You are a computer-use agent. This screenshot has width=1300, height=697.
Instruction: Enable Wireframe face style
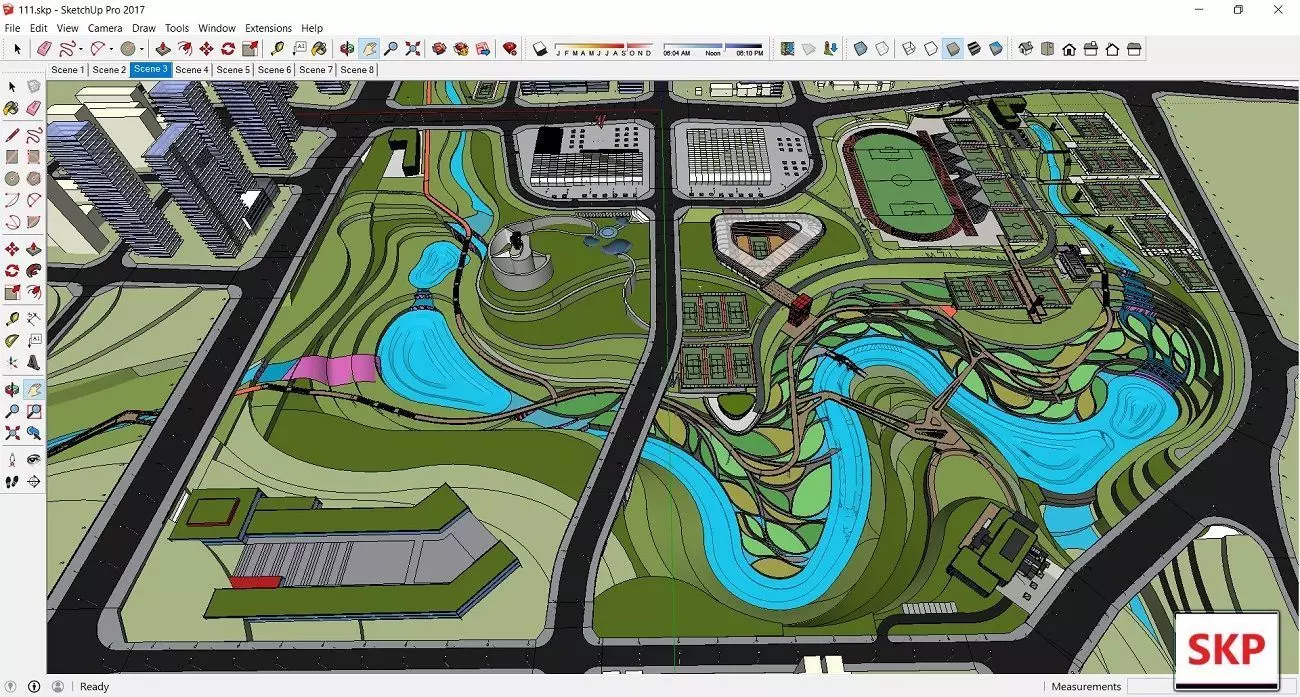[908, 48]
